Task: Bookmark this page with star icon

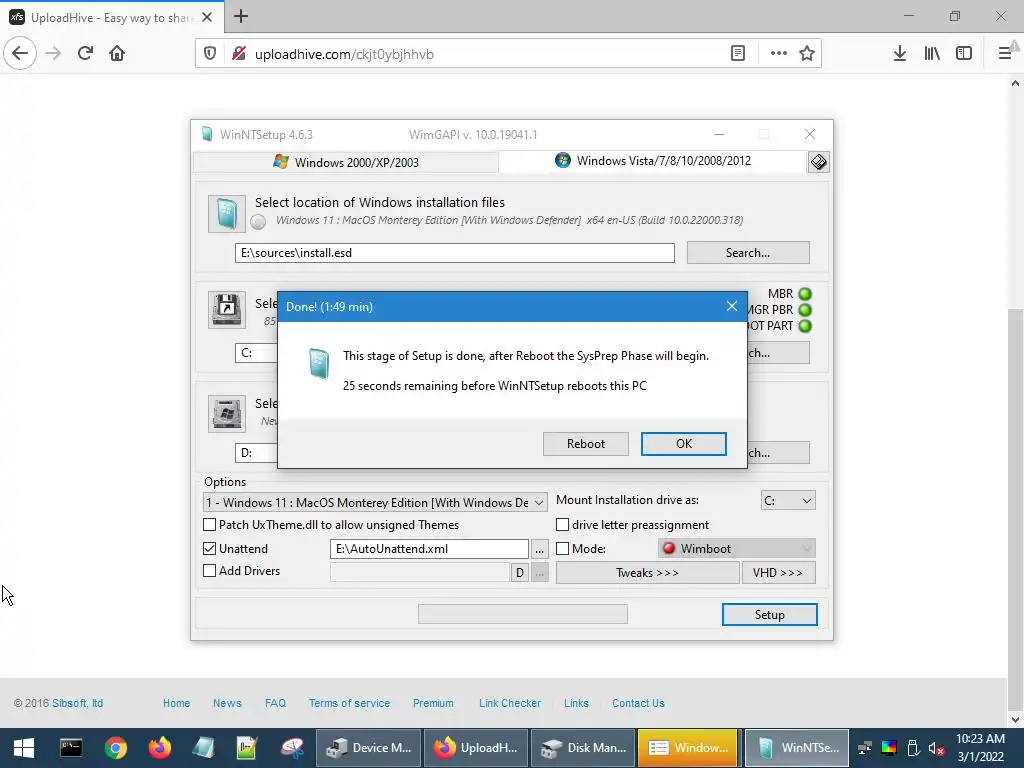Action: click(x=807, y=54)
